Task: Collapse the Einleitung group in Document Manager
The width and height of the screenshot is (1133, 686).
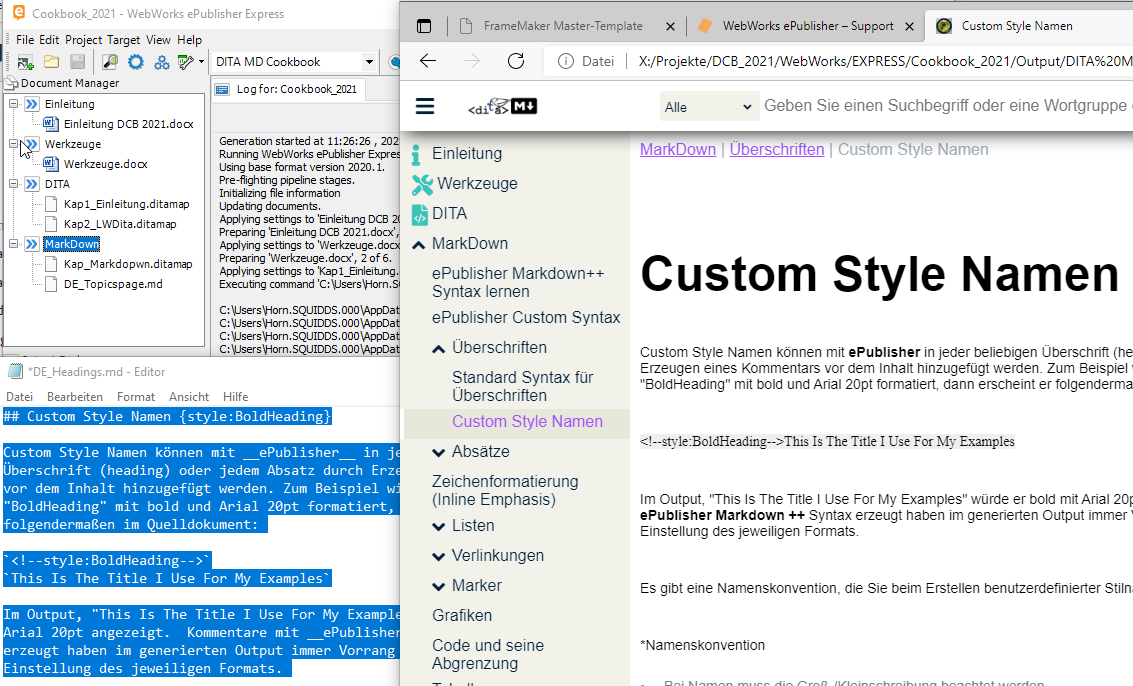Action: point(13,104)
